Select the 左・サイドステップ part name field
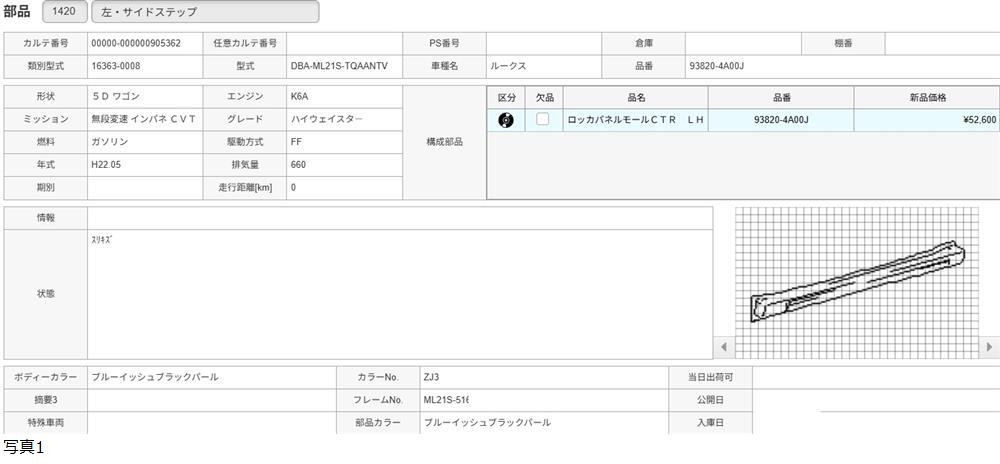Image resolution: width=1000 pixels, height=464 pixels. (204, 12)
